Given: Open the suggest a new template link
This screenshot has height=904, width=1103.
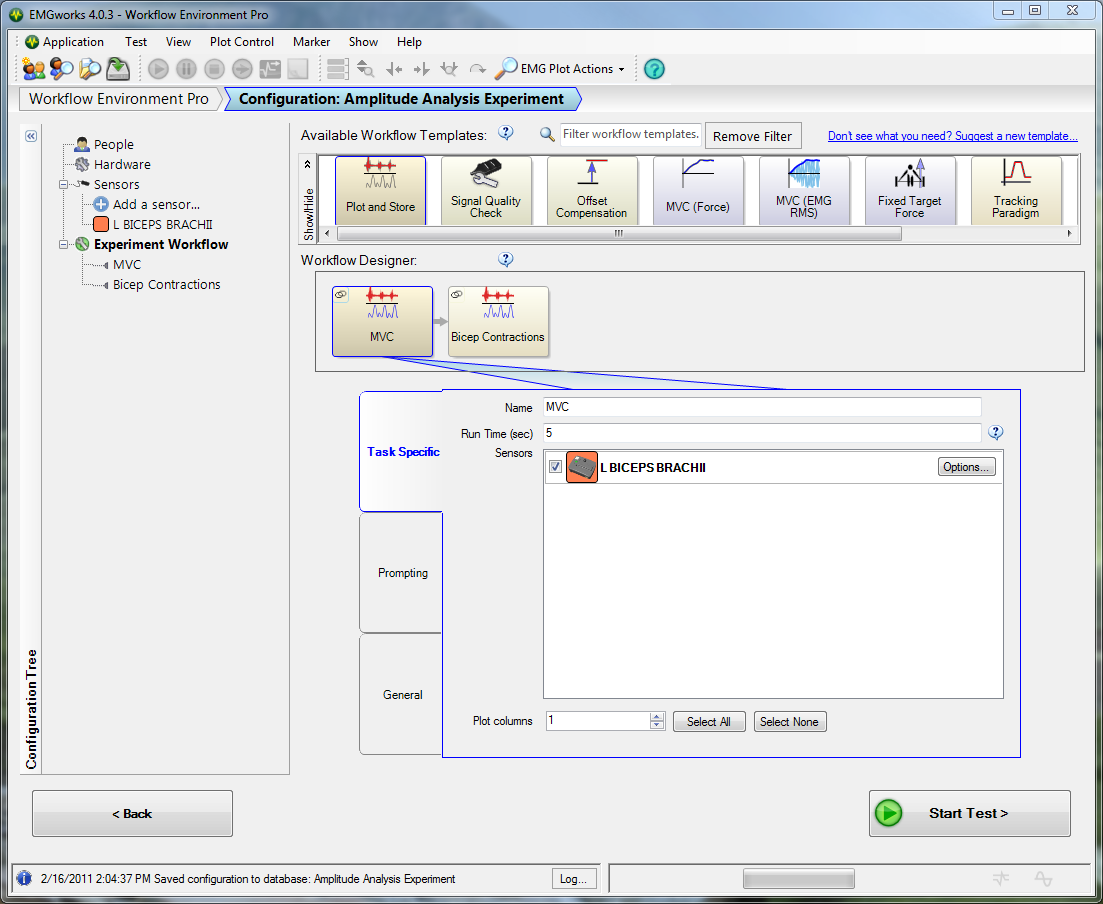Looking at the screenshot, I should click(x=952, y=136).
